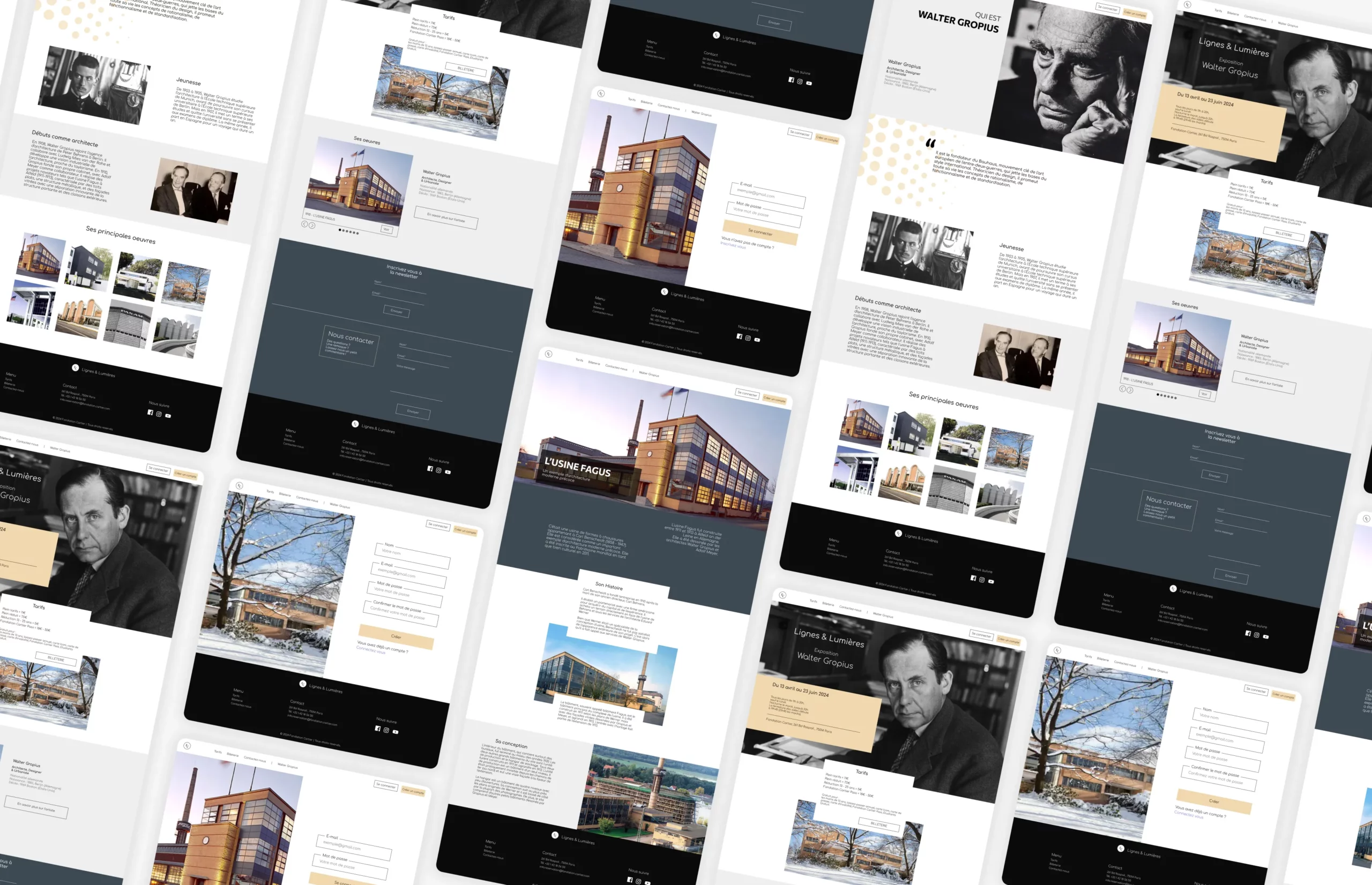Open Billeterie in the L'Usine Fagus page navbar
The height and width of the screenshot is (885, 1372).
(x=594, y=363)
